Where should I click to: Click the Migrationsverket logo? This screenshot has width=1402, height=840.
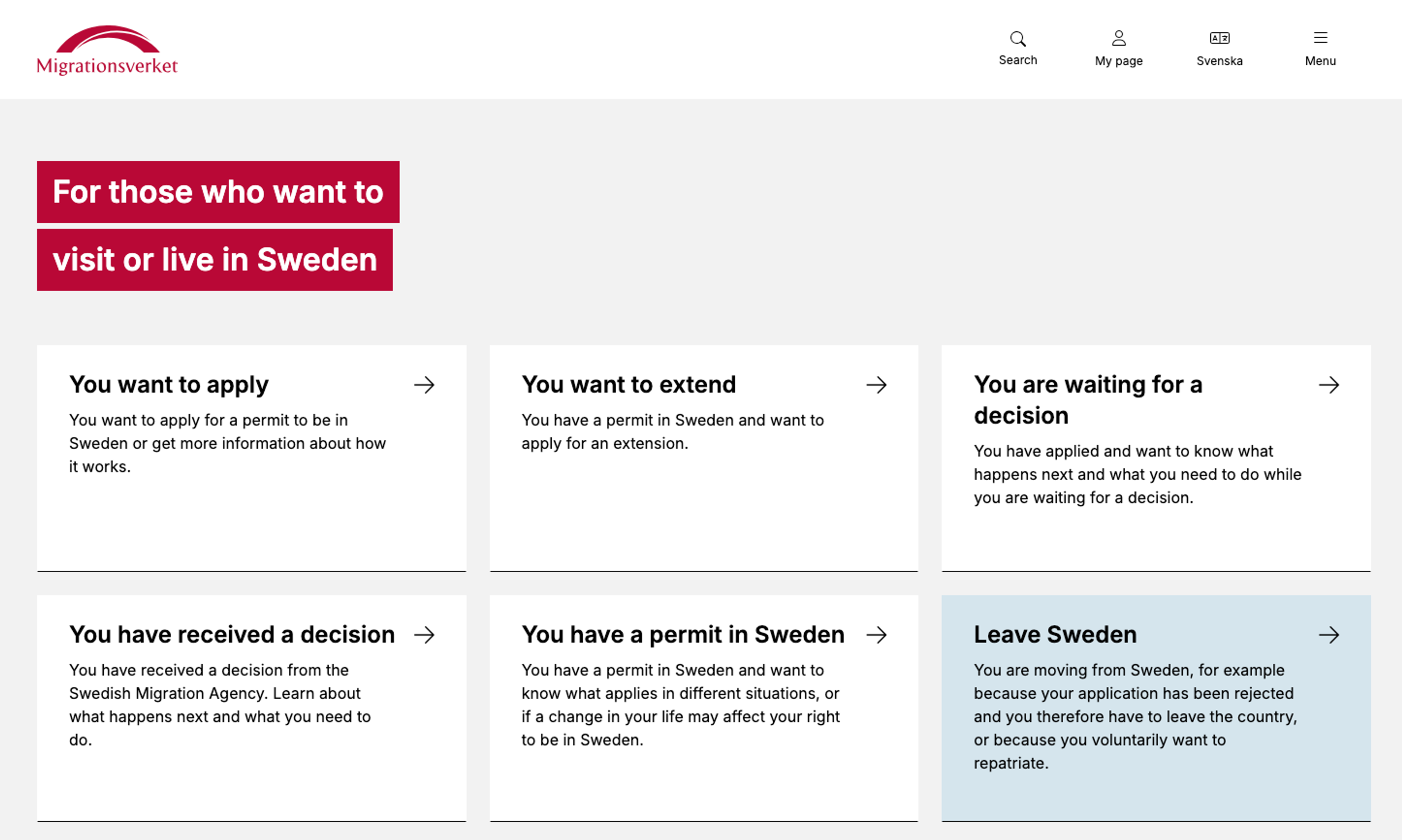(x=107, y=50)
